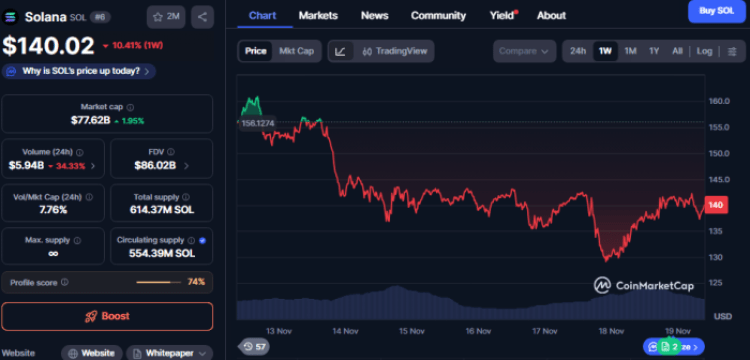Click the 156.1274 open price label
The image size is (750, 360).
tap(257, 123)
